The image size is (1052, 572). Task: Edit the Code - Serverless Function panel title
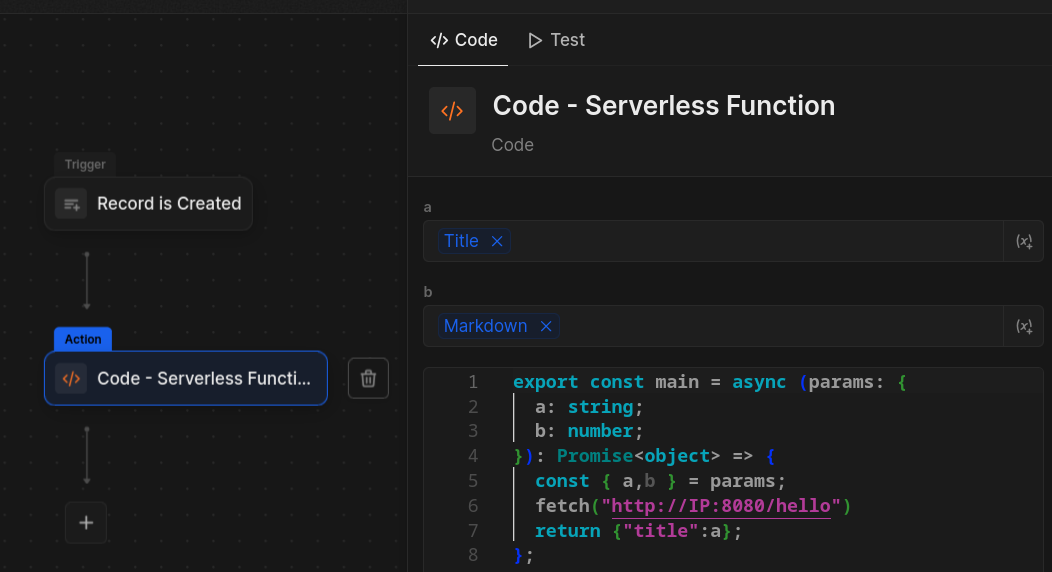pyautogui.click(x=663, y=106)
